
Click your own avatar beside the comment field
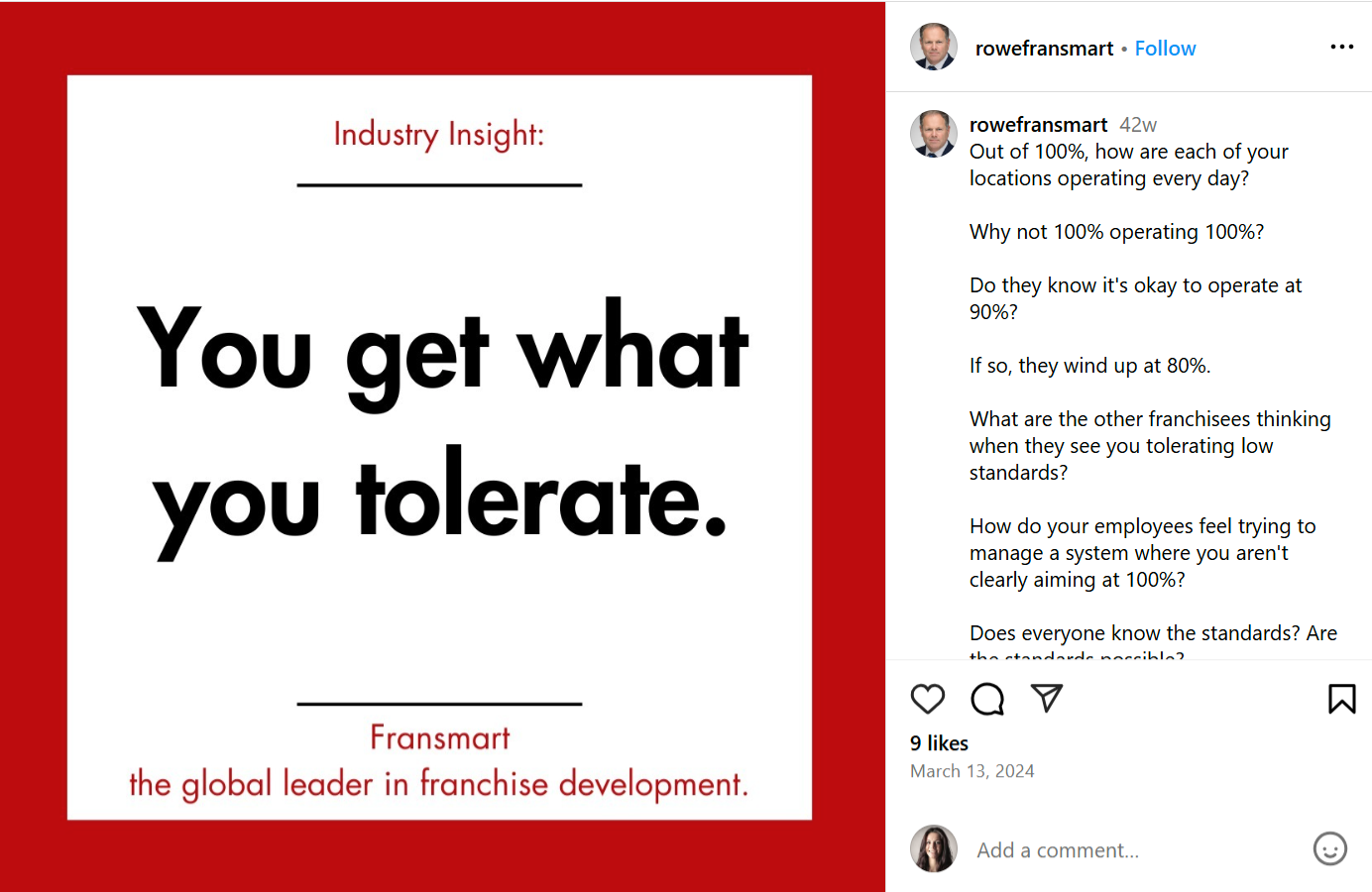point(934,848)
